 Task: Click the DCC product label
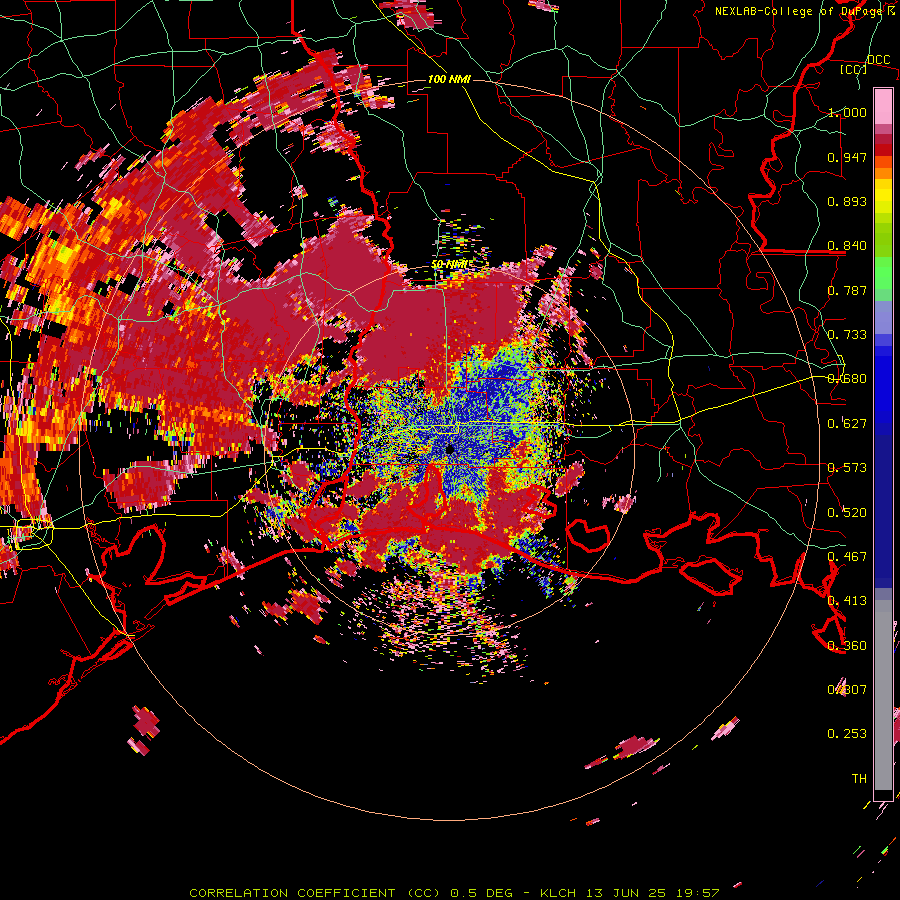878,60
